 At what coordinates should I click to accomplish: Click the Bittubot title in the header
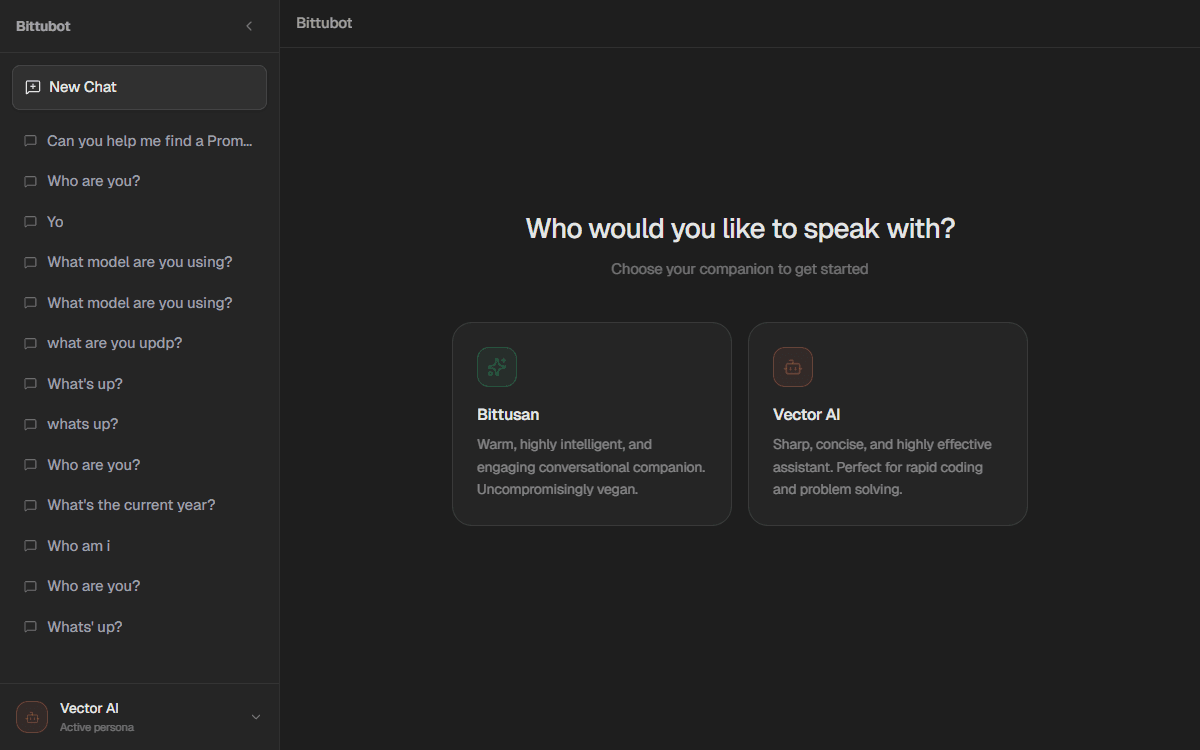point(323,21)
